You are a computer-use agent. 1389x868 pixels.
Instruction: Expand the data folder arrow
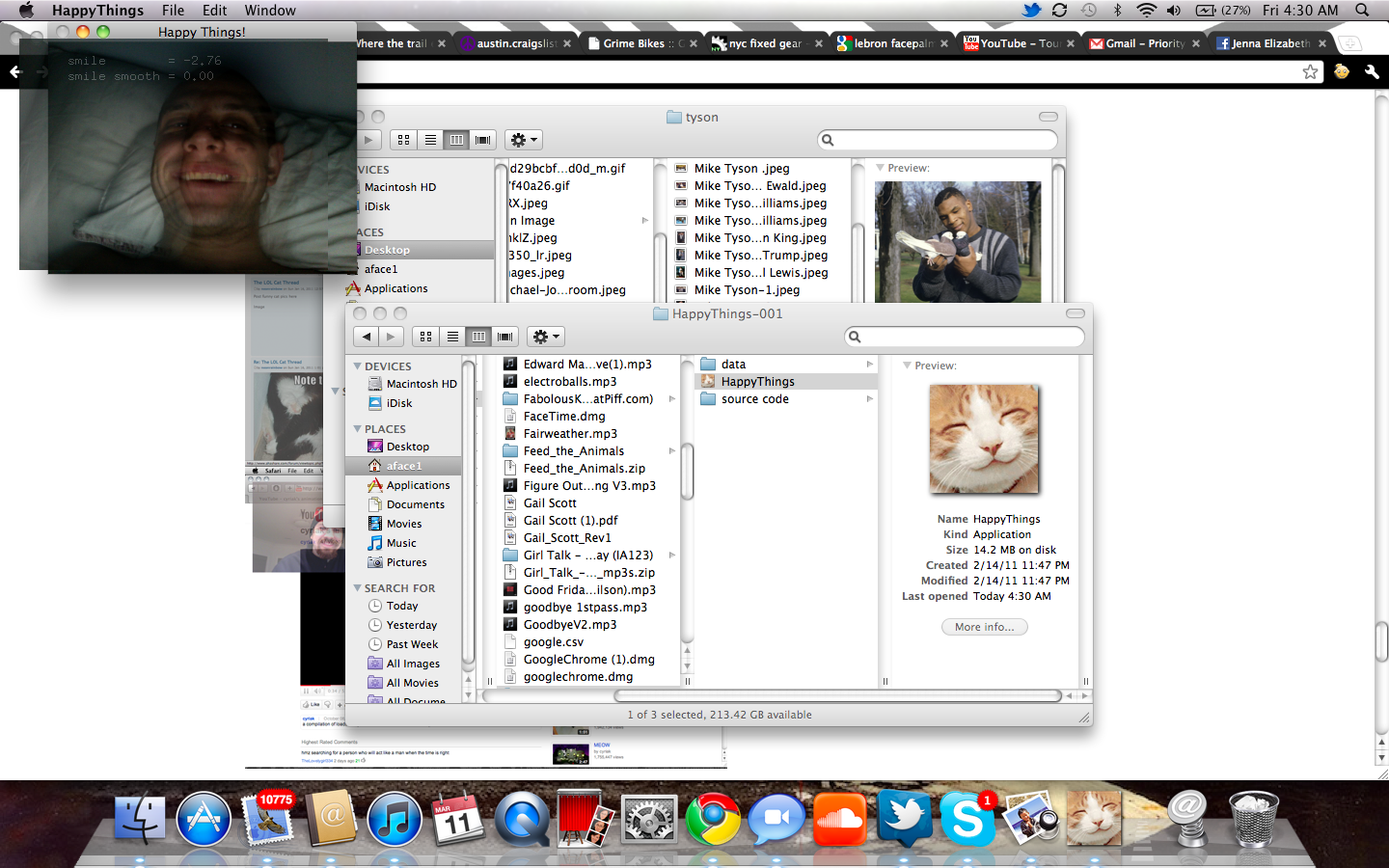pos(869,365)
